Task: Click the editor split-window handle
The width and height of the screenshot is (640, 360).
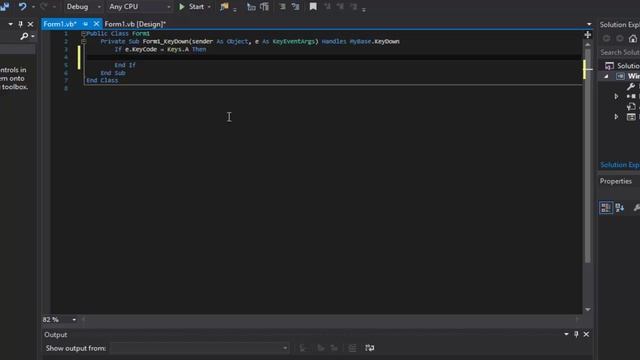Action: 587,35
